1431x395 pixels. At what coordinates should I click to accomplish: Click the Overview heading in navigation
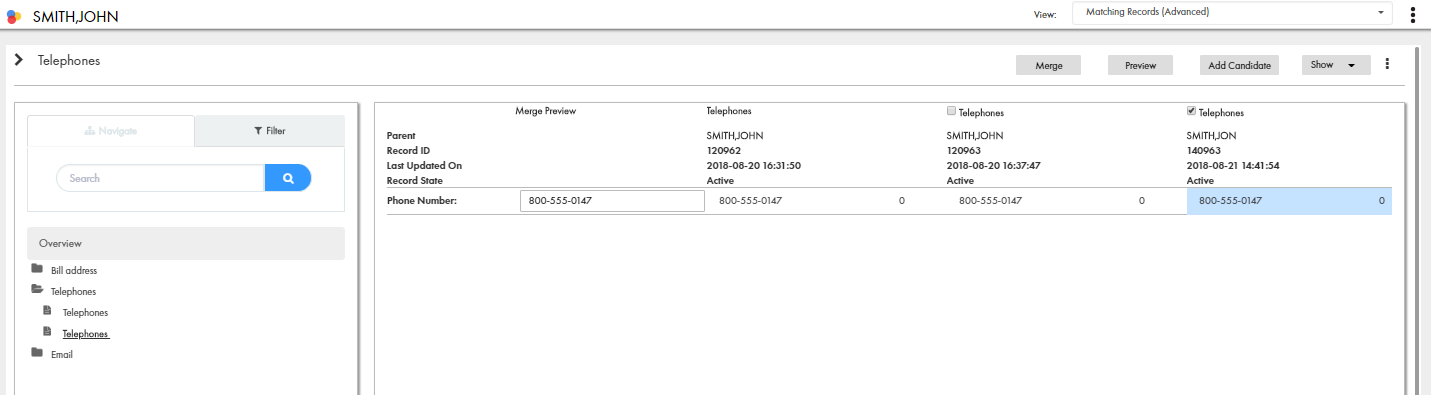pos(186,243)
